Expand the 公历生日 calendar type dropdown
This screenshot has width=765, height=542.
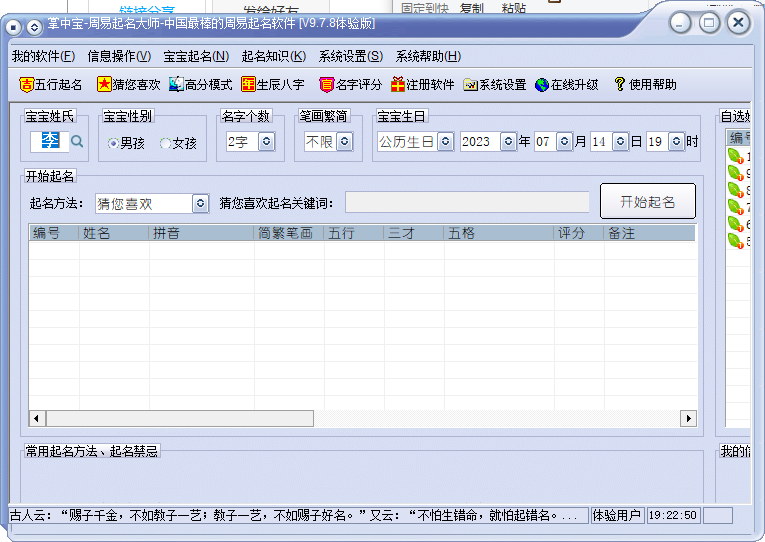445,141
